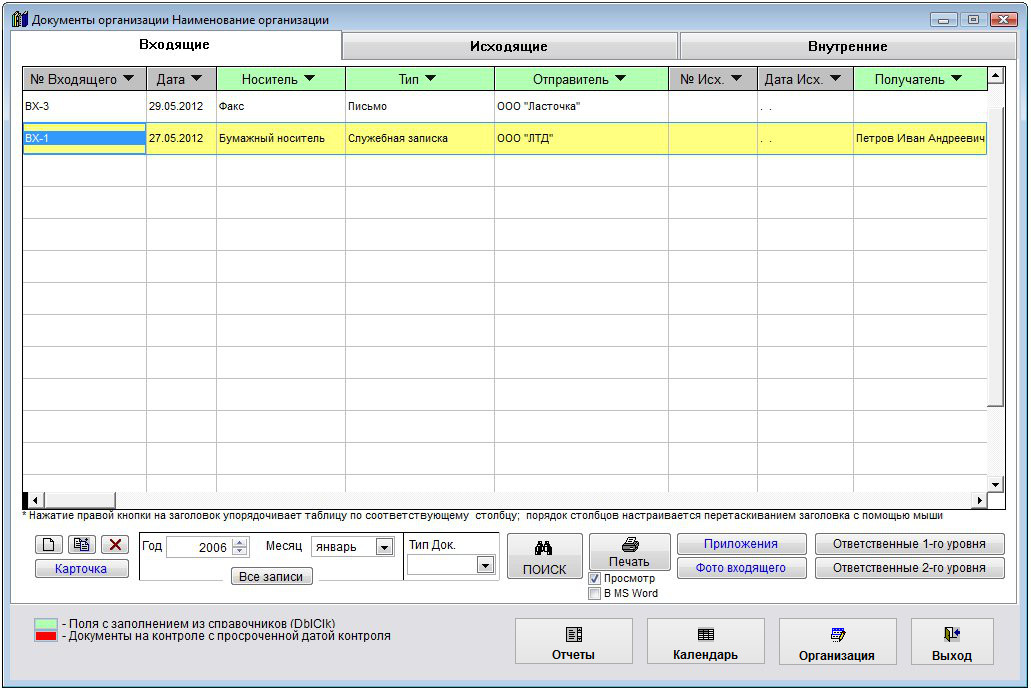This screenshot has height=690, width=1031.
Task: Click the Год 2006 input field
Action: coord(199,547)
